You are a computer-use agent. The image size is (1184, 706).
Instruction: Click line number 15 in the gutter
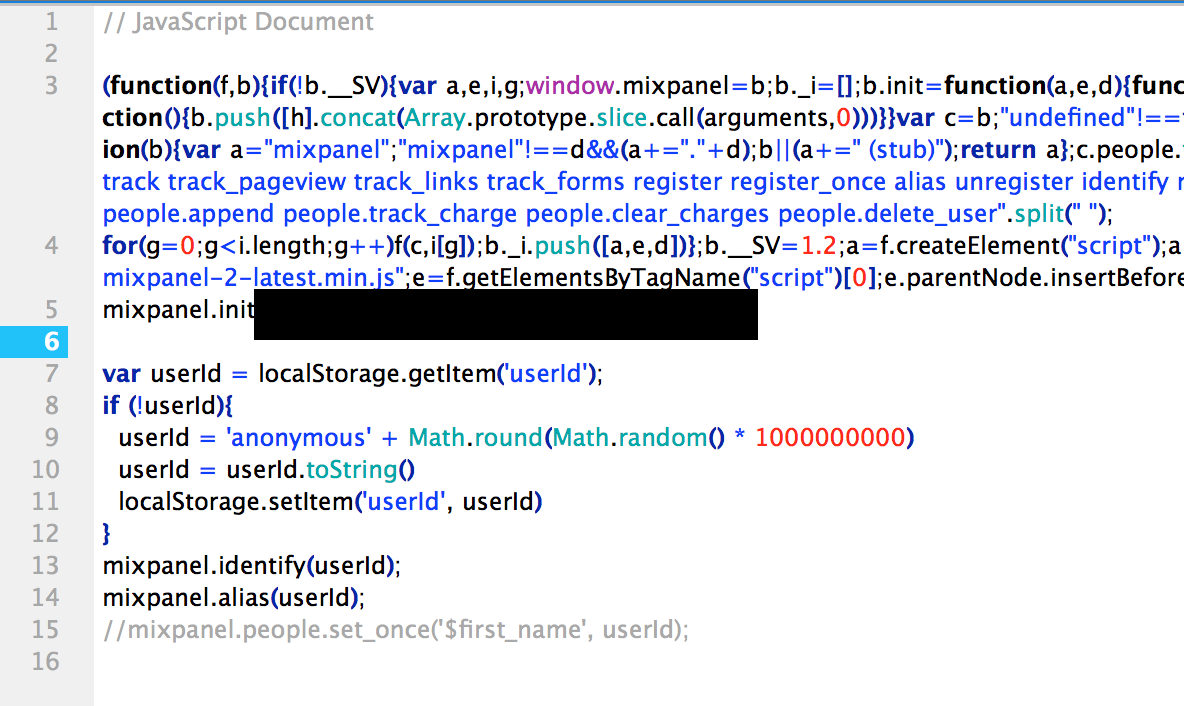point(45,630)
